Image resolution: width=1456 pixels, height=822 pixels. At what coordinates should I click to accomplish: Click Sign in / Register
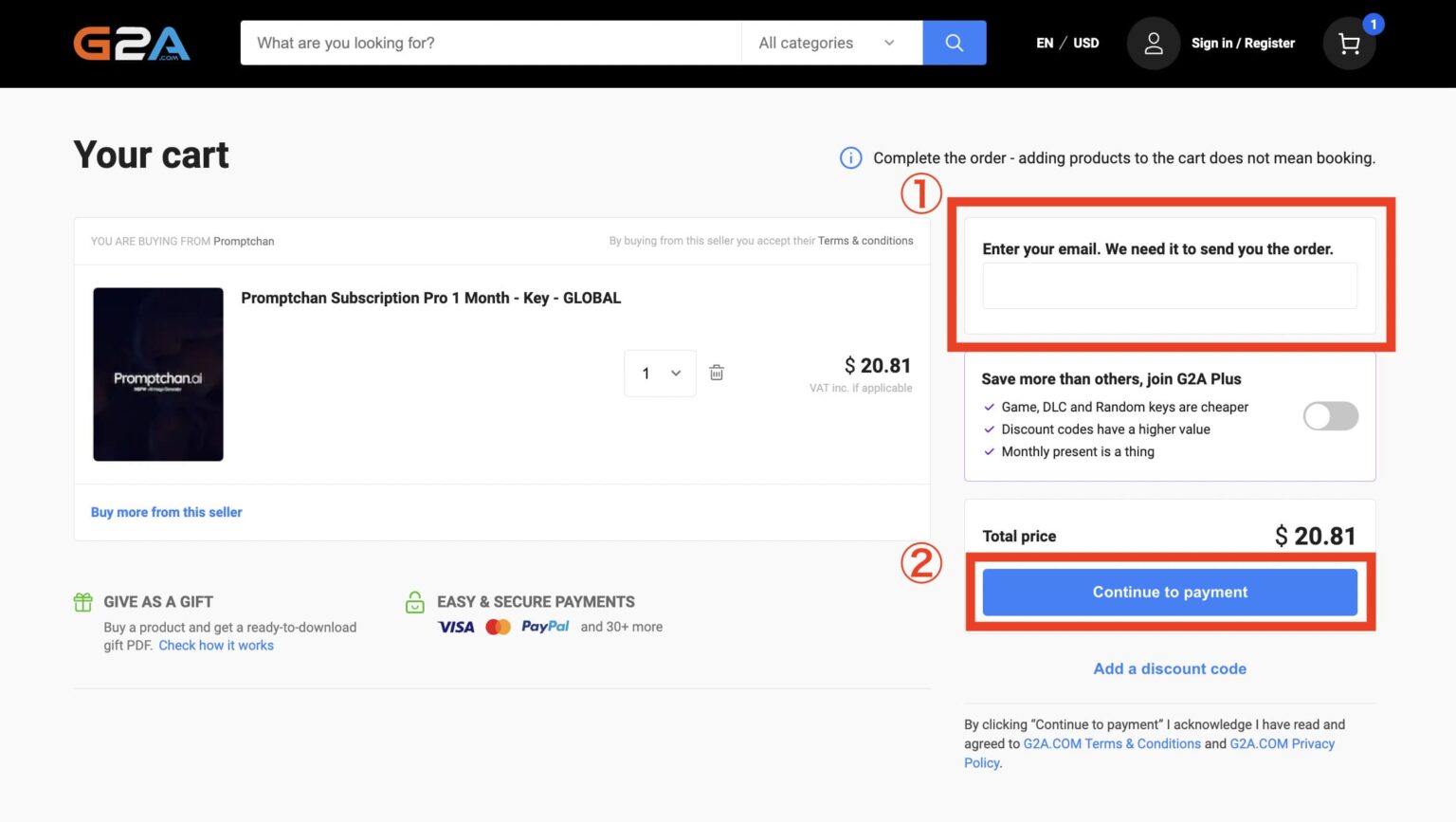pos(1242,43)
